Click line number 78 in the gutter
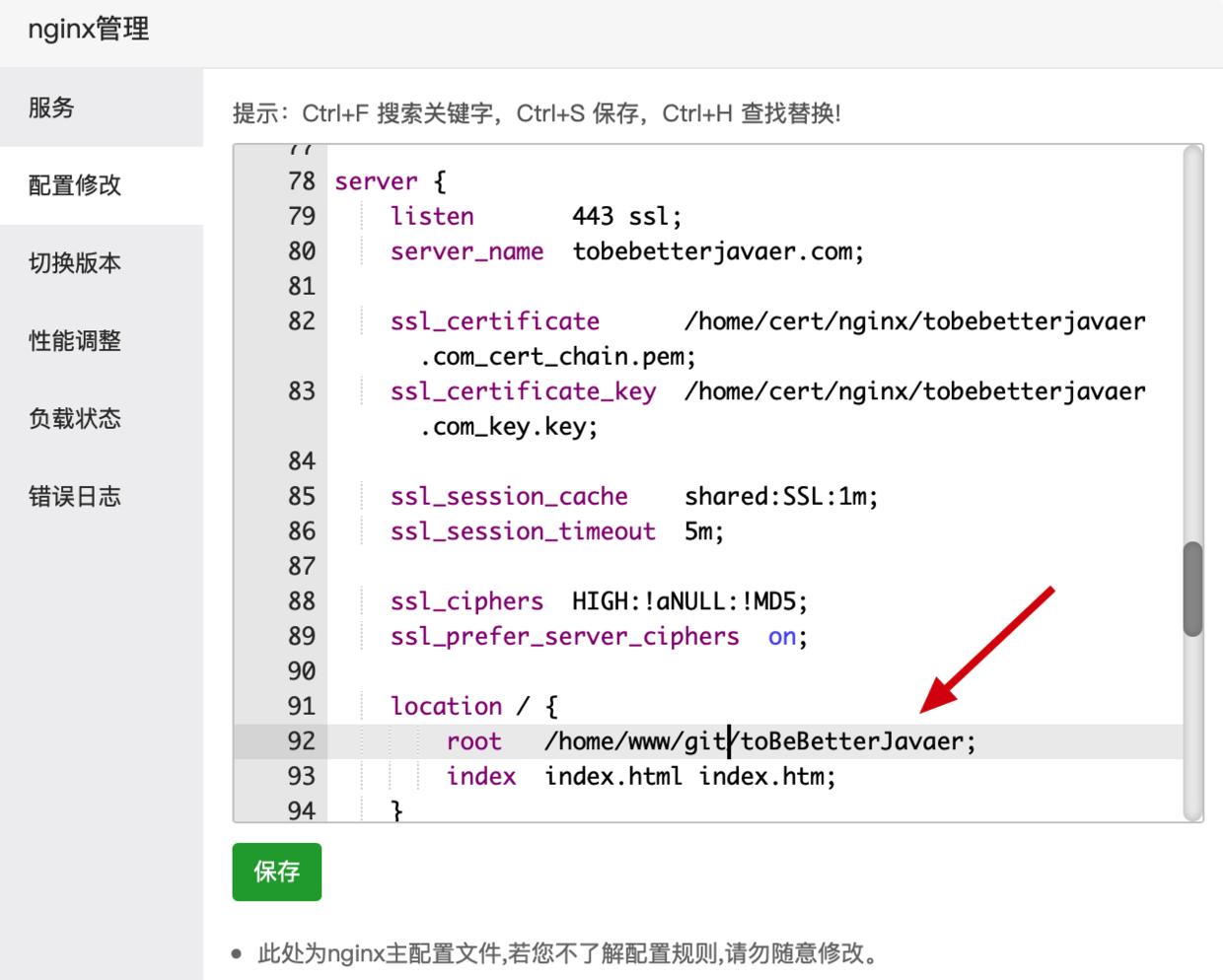The width and height of the screenshot is (1223, 980). [x=301, y=181]
